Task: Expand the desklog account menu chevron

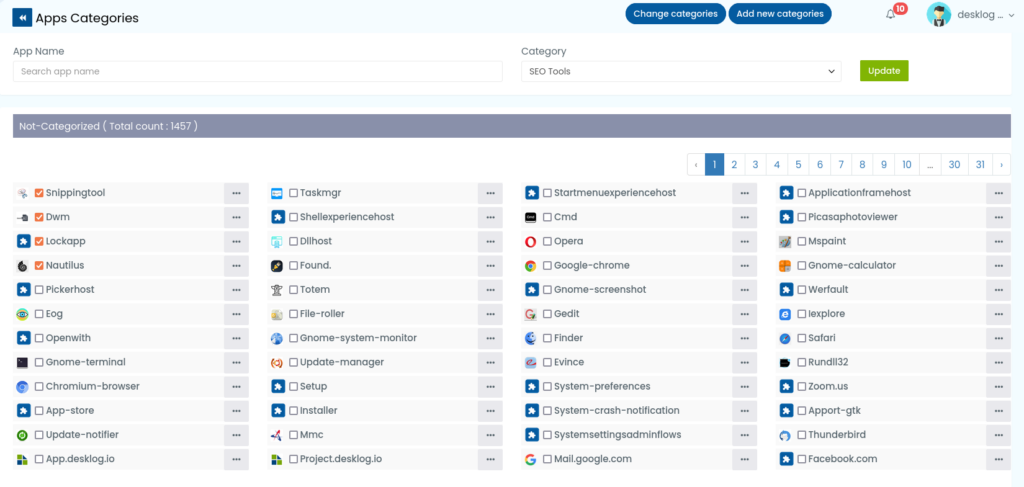Action: [x=1012, y=15]
